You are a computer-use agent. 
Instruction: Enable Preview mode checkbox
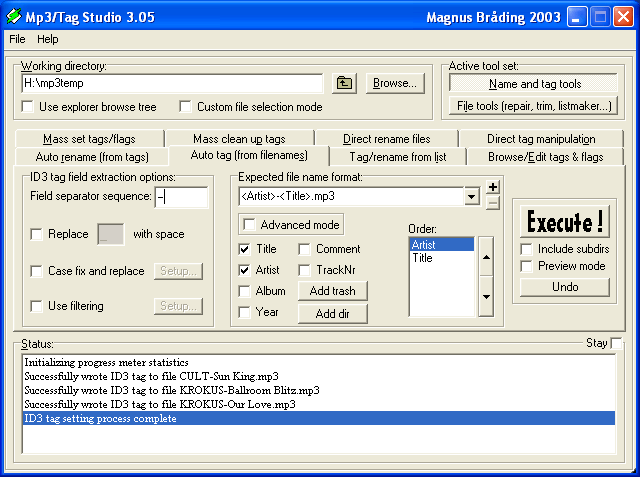pyautogui.click(x=527, y=266)
